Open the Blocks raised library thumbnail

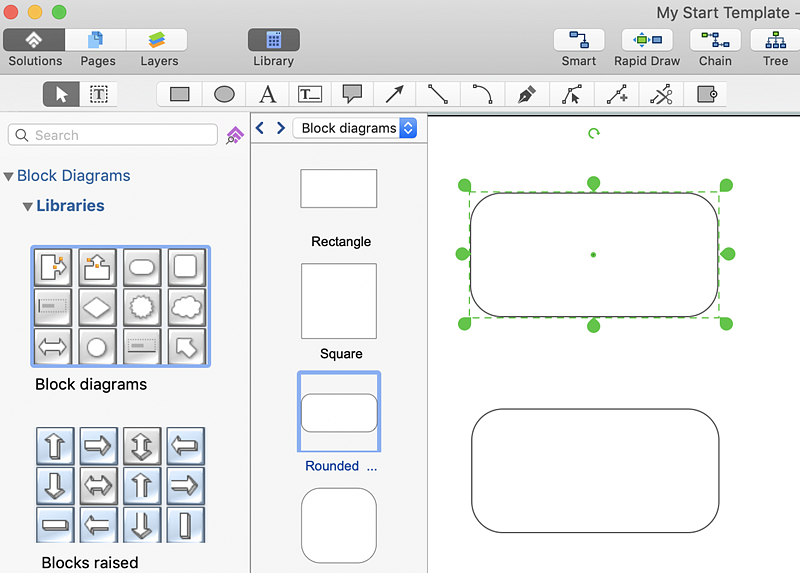tap(120, 485)
